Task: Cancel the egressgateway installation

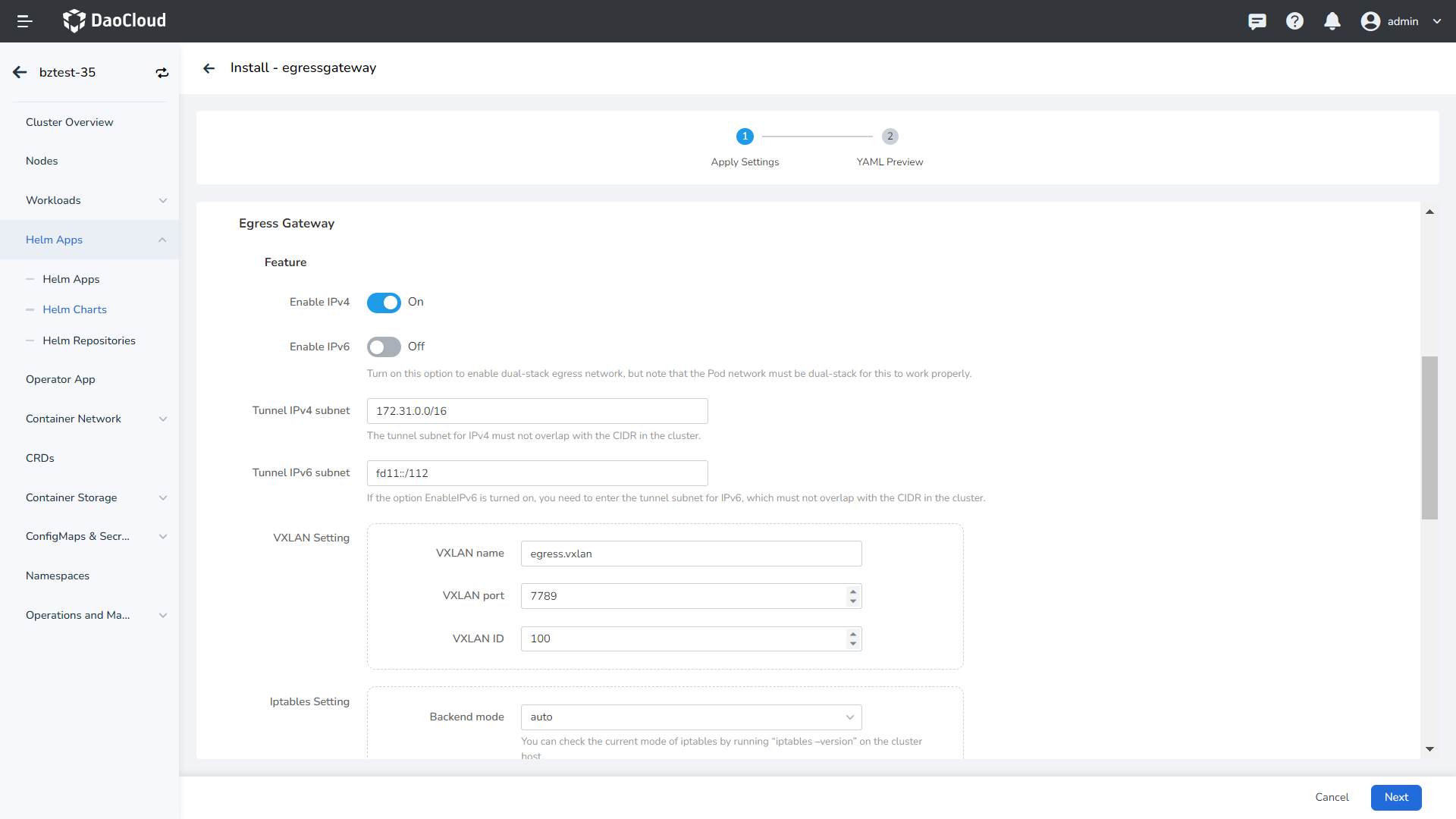Action: point(1332,797)
